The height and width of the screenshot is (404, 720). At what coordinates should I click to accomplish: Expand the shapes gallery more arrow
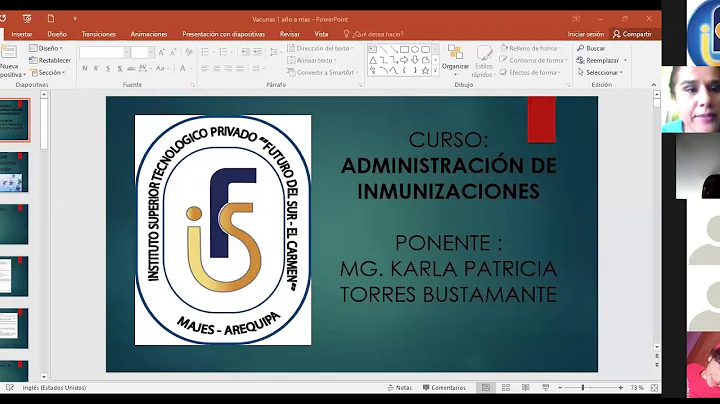click(435, 71)
